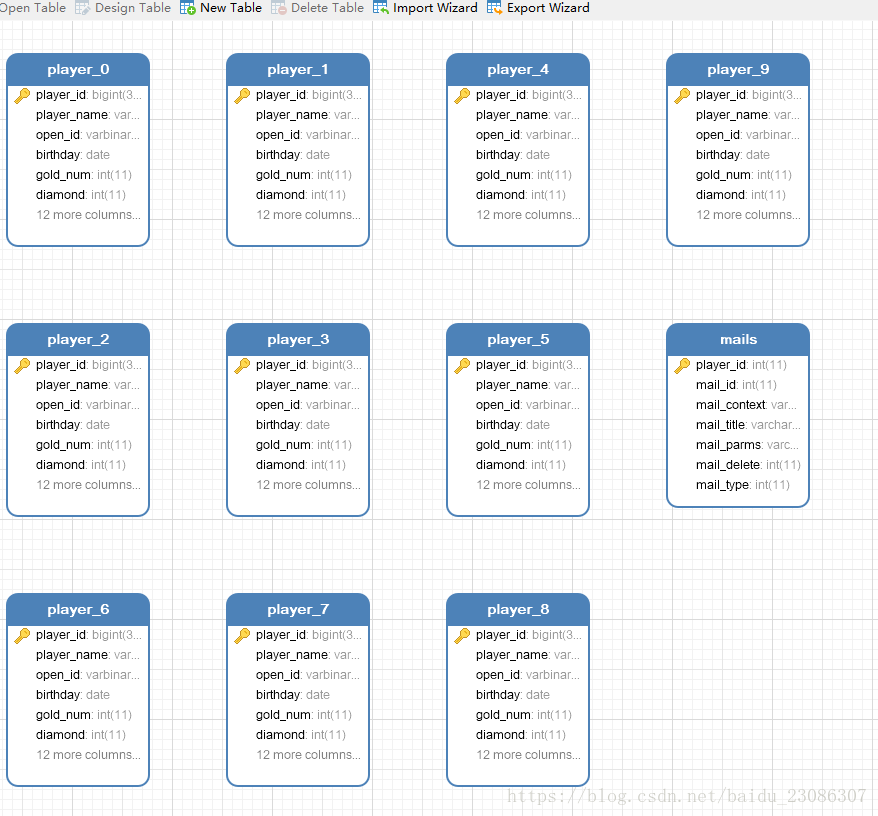
Task: Click the primary key icon in player_1
Action: point(242,95)
